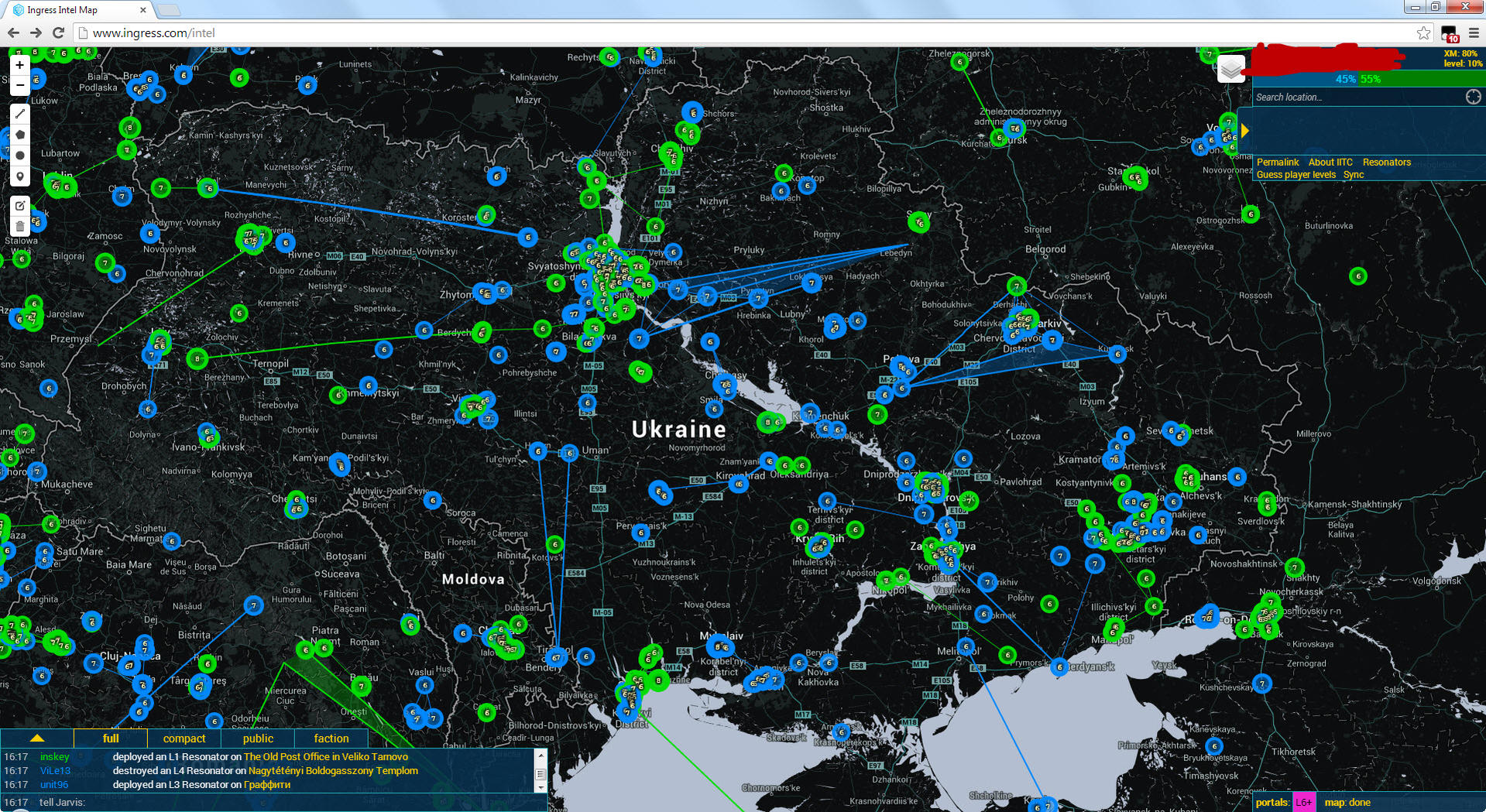Click the delete layers trash icon
The image size is (1486, 812).
click(20, 227)
